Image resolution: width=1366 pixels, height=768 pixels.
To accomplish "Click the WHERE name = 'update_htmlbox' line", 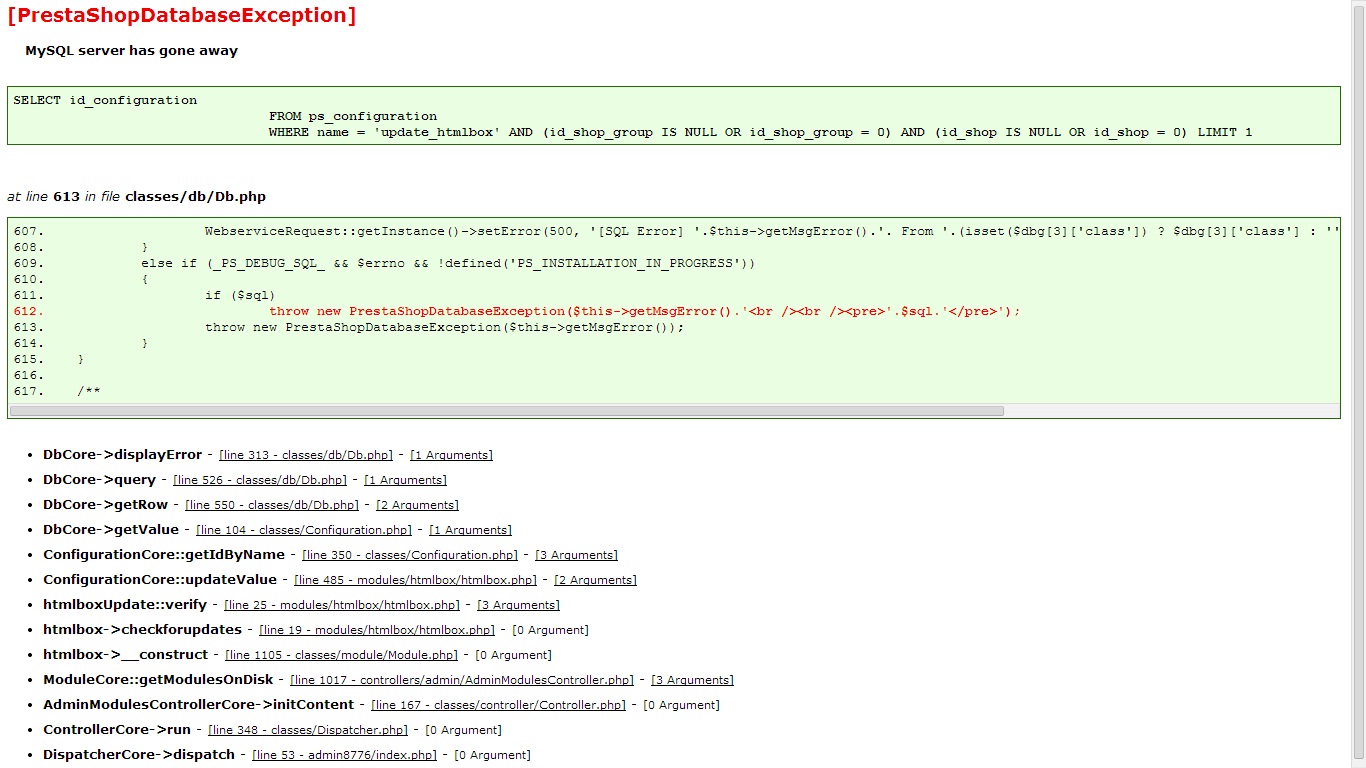I will pyautogui.click(x=760, y=132).
